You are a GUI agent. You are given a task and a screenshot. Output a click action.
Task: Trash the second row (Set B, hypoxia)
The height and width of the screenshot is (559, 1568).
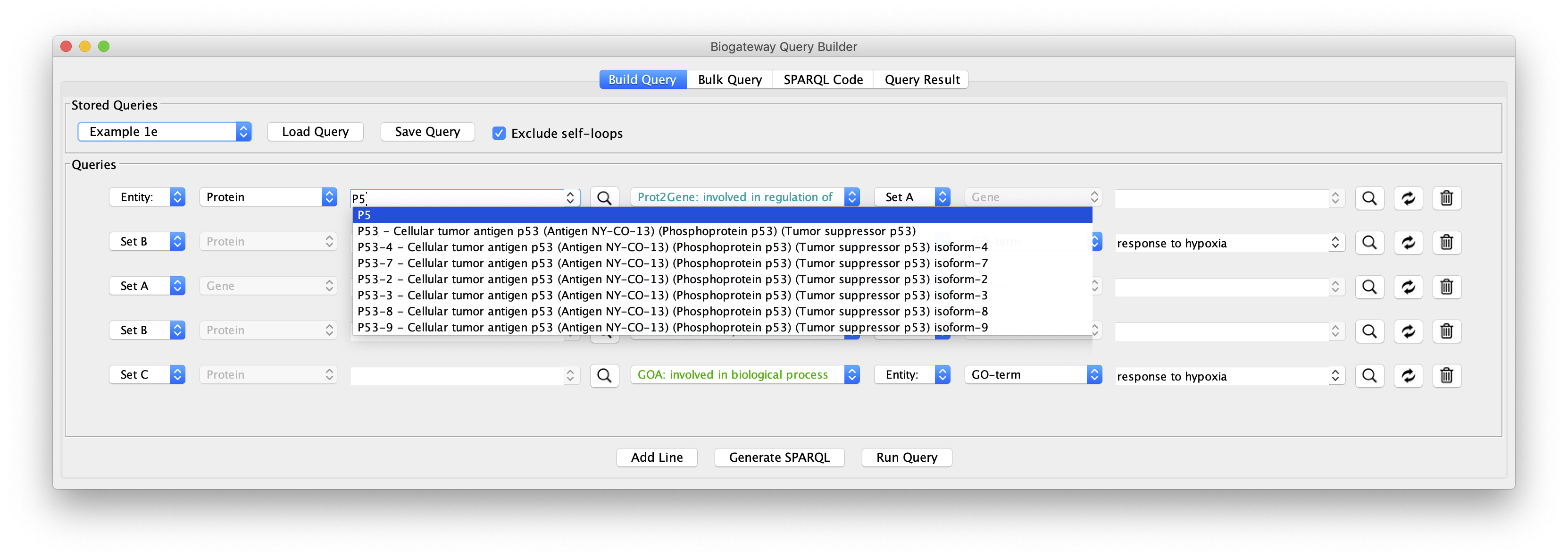pyautogui.click(x=1446, y=242)
